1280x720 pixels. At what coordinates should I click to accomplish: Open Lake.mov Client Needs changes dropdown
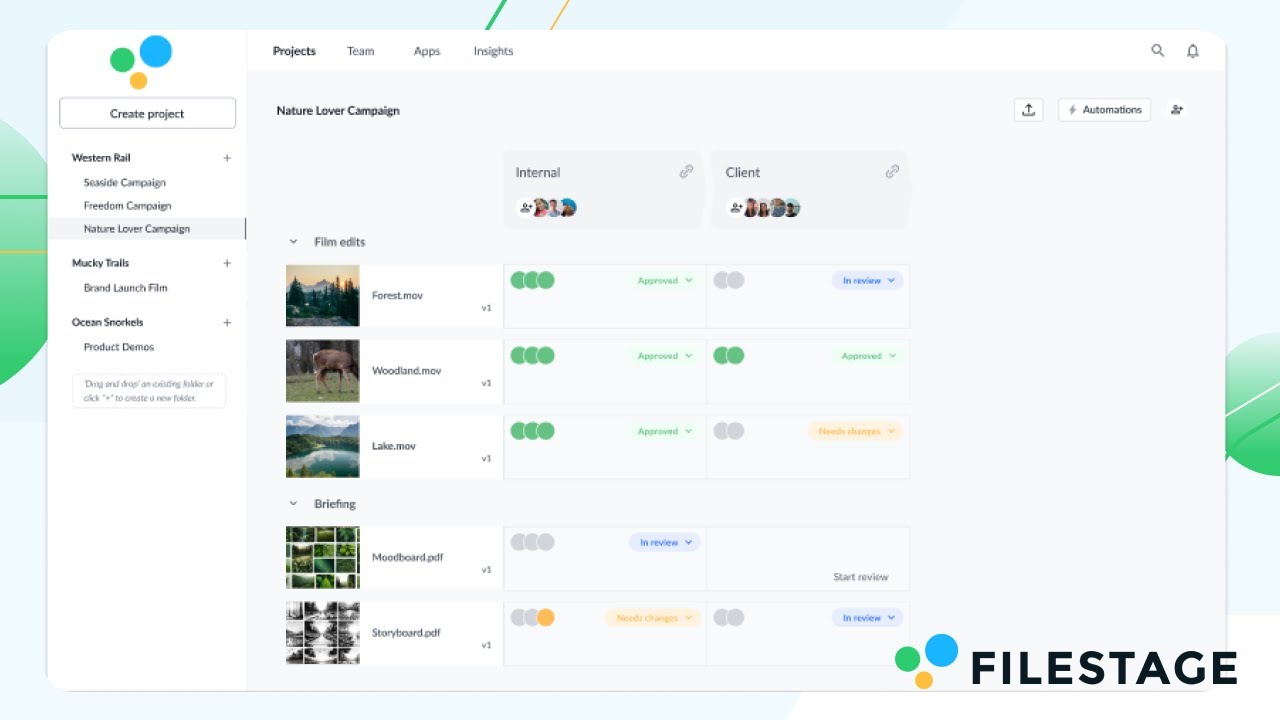855,431
